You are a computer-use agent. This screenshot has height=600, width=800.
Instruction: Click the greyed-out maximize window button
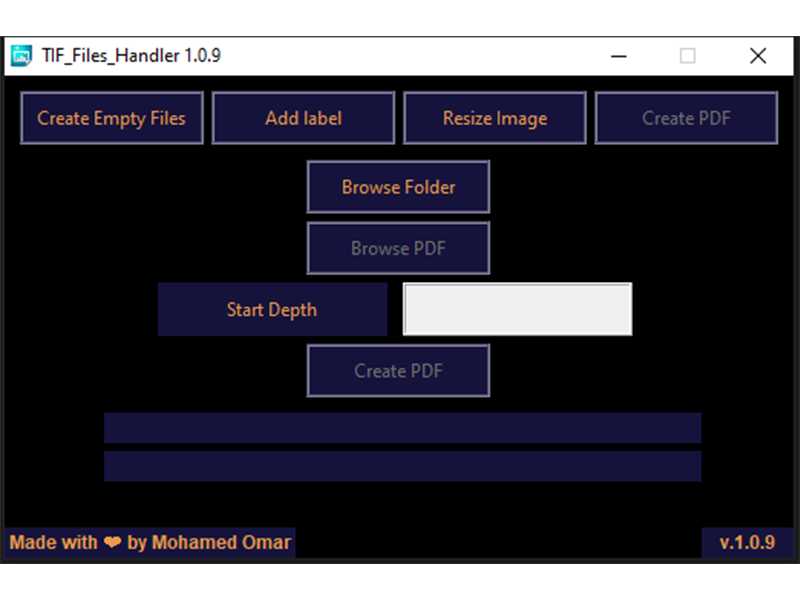[687, 56]
